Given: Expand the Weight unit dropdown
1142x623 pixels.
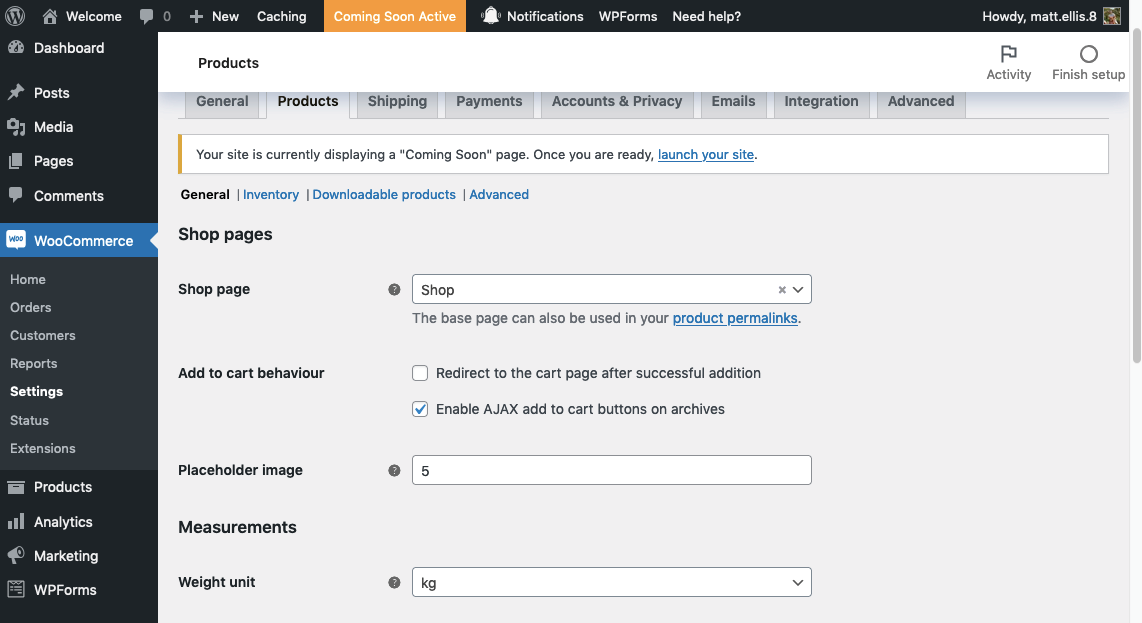Looking at the screenshot, I should pyautogui.click(x=611, y=582).
